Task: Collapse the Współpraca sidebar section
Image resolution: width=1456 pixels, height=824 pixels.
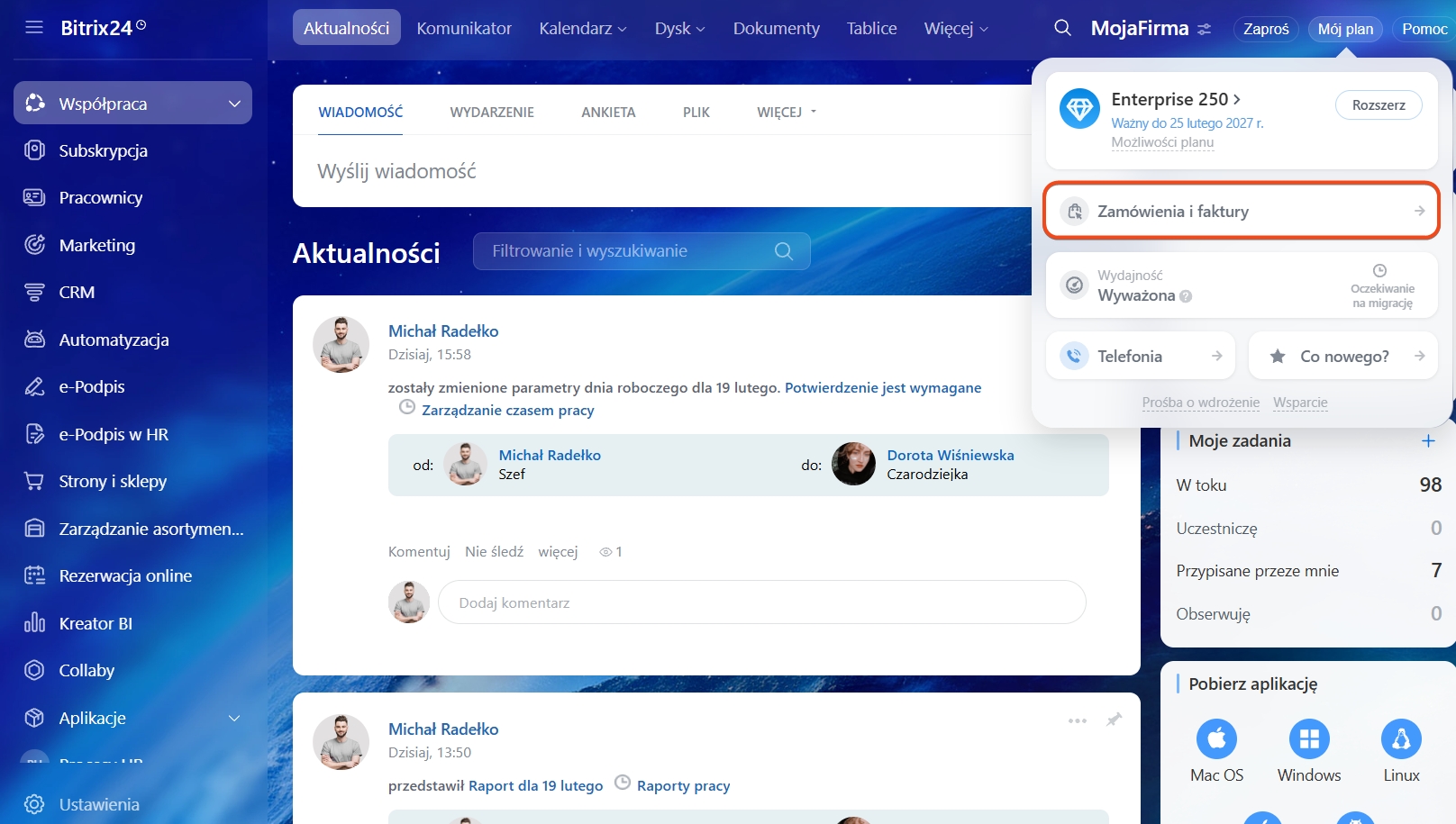Action: pos(234,104)
